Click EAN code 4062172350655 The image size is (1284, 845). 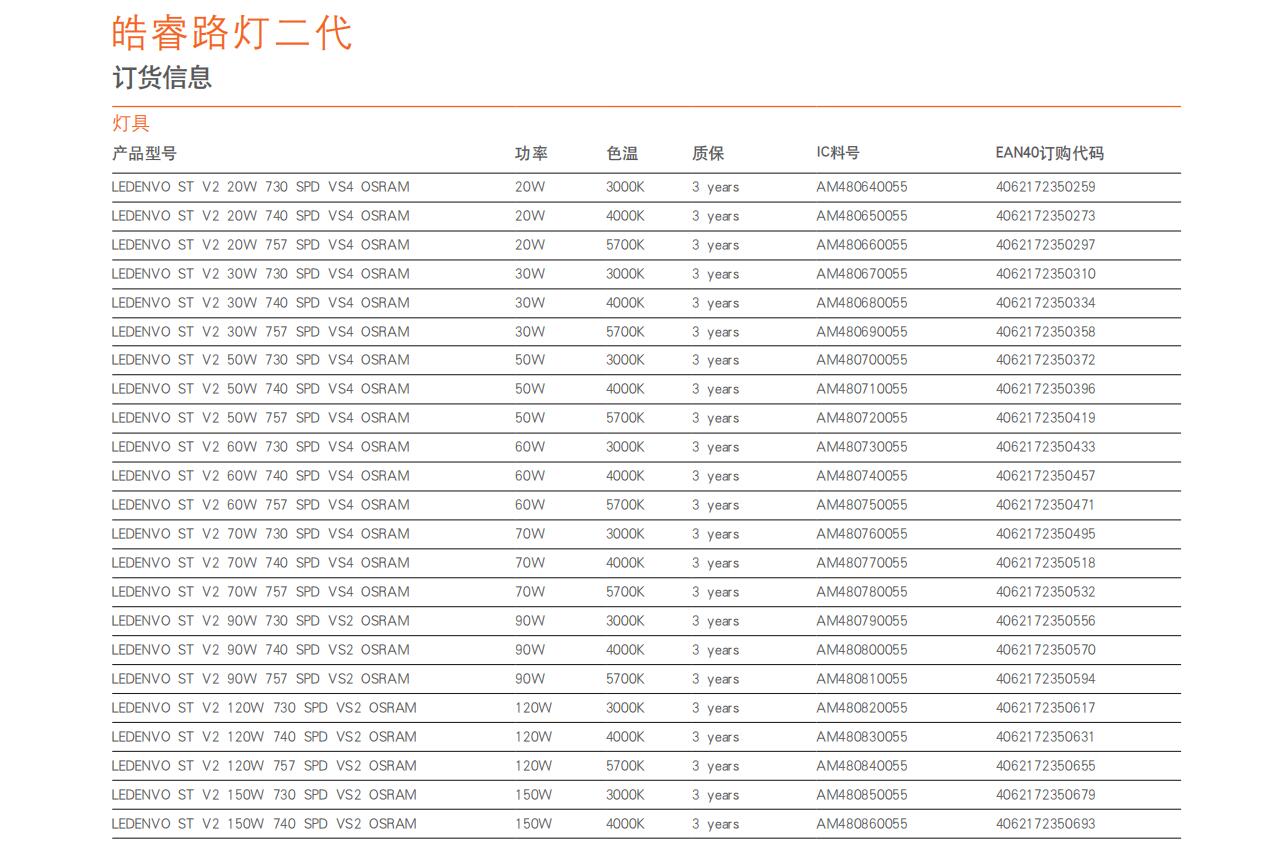coord(1046,766)
